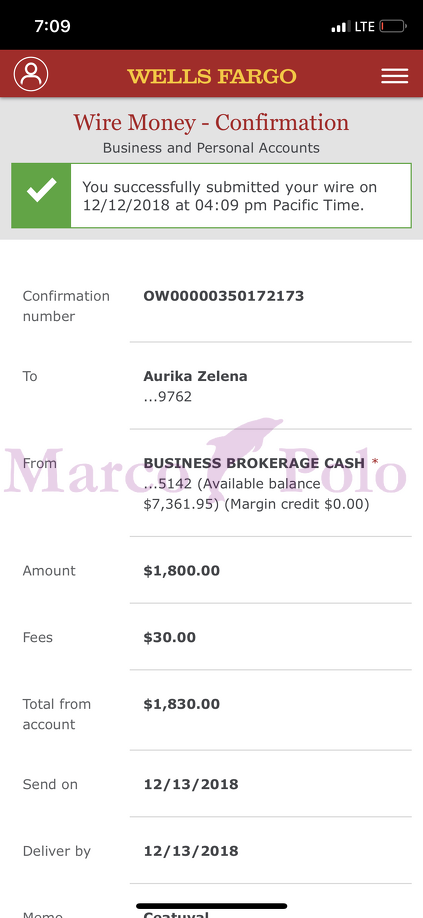Tap the $30.00 fees value
This screenshot has height=918, width=423.
pyautogui.click(x=170, y=637)
